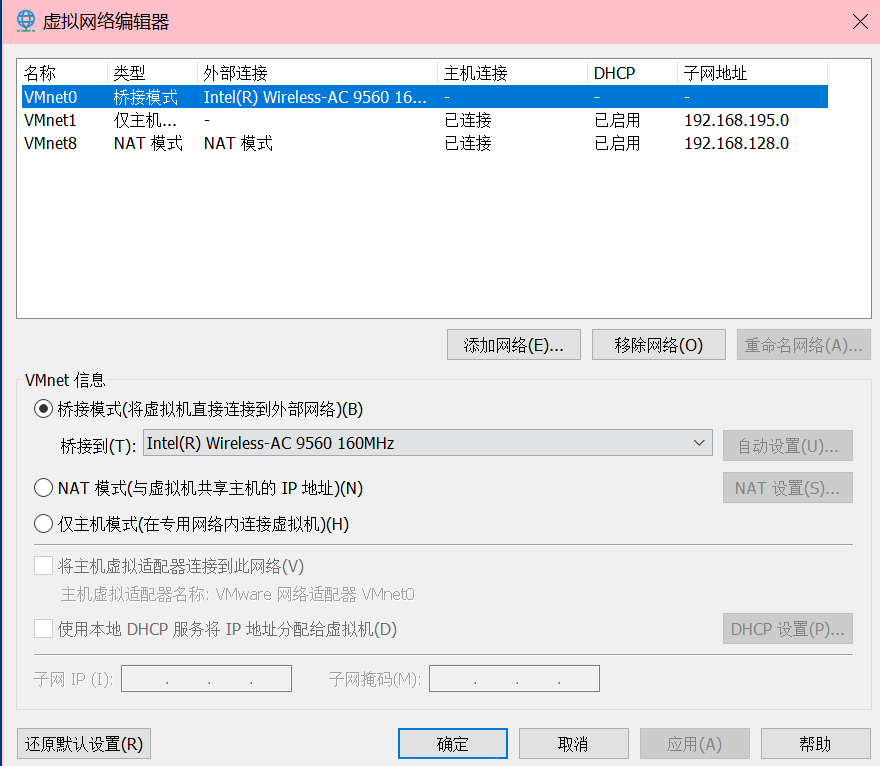The image size is (880, 766).
Task: Cancel changes with the 取消 button
Action: pos(573,743)
